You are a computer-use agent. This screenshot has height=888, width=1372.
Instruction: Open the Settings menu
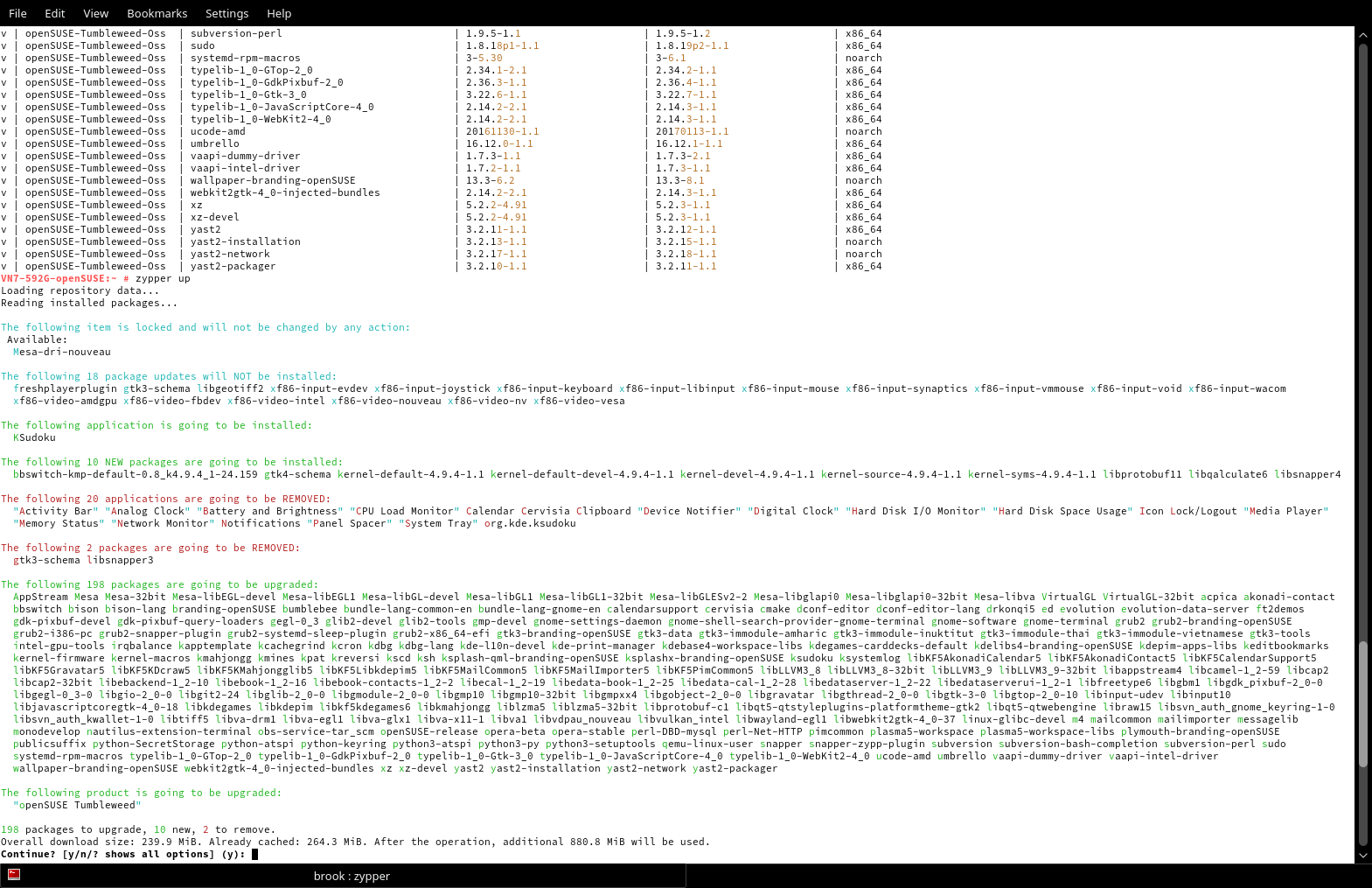[x=226, y=13]
